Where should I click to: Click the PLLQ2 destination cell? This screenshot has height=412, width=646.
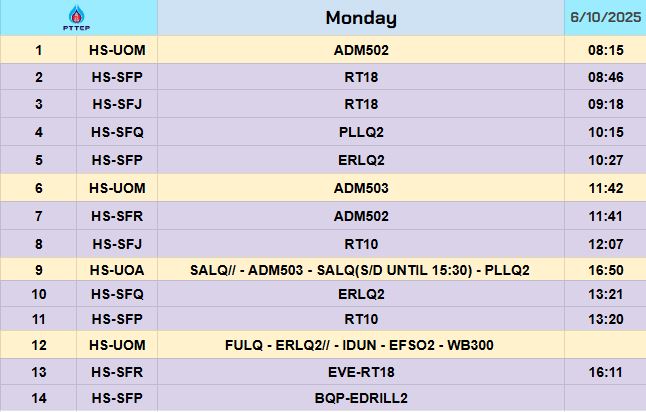(x=360, y=132)
